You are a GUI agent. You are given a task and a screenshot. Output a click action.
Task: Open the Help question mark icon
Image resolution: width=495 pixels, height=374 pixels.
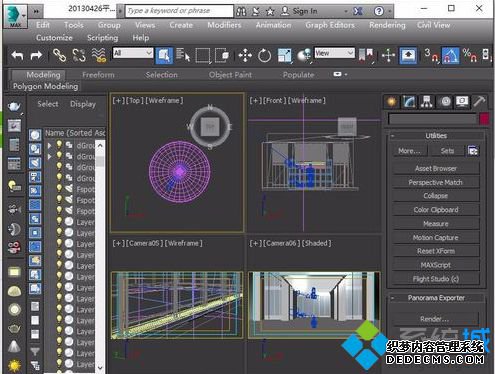coord(379,11)
